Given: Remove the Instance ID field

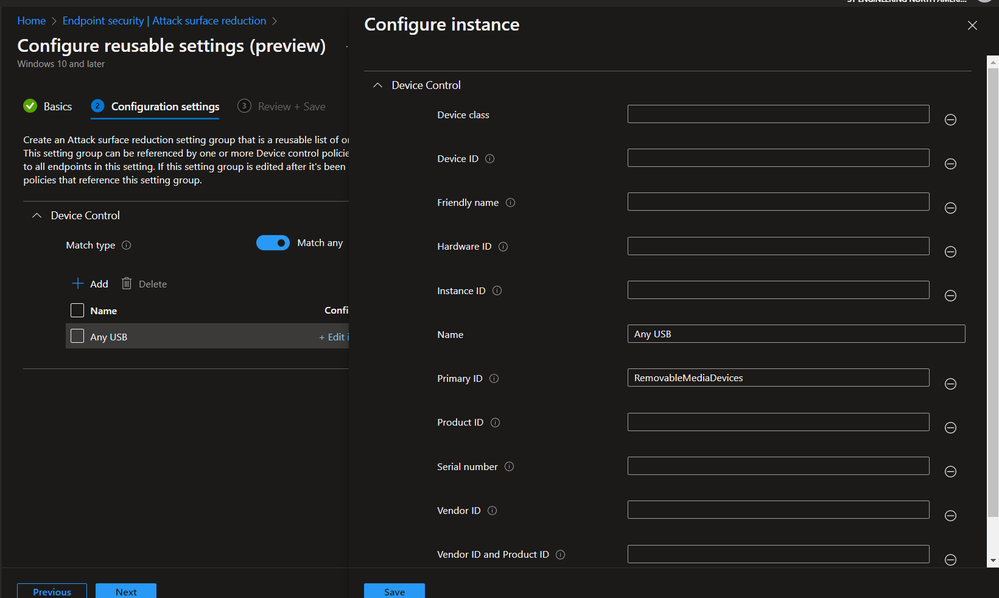Looking at the screenshot, I should 950,295.
